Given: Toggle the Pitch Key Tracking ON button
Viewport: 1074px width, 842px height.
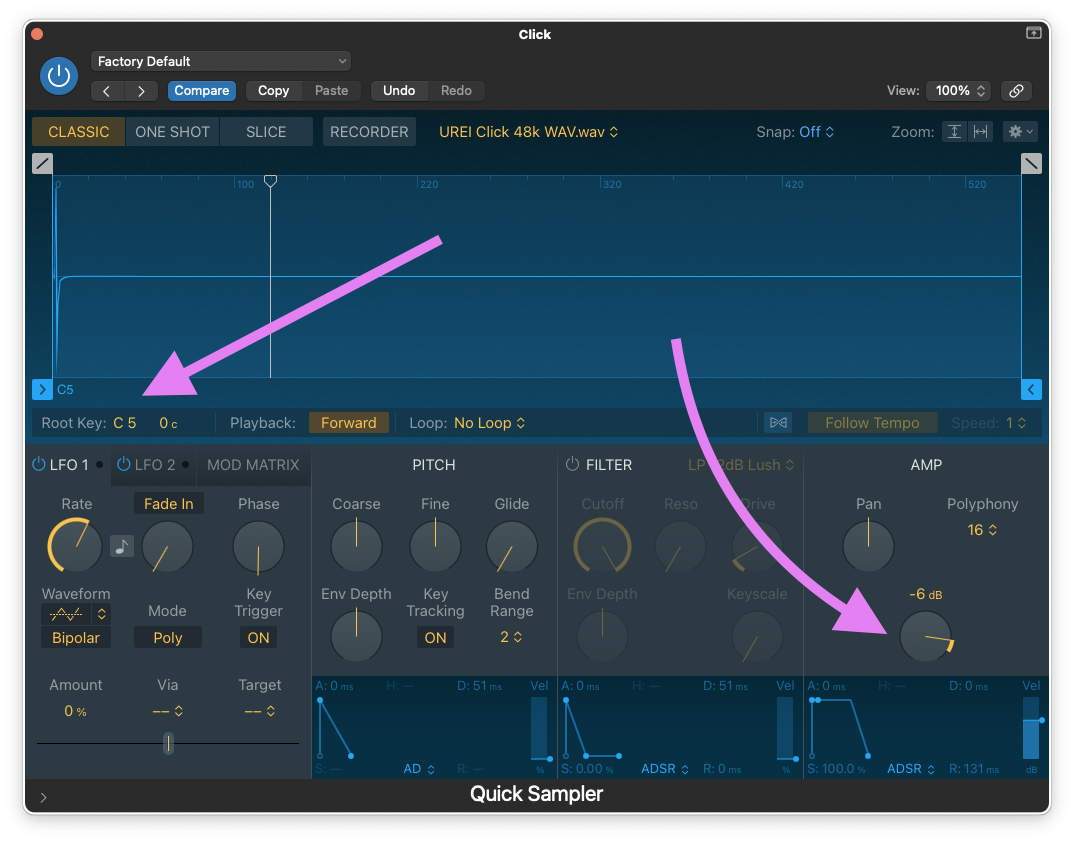Looking at the screenshot, I should pyautogui.click(x=435, y=638).
